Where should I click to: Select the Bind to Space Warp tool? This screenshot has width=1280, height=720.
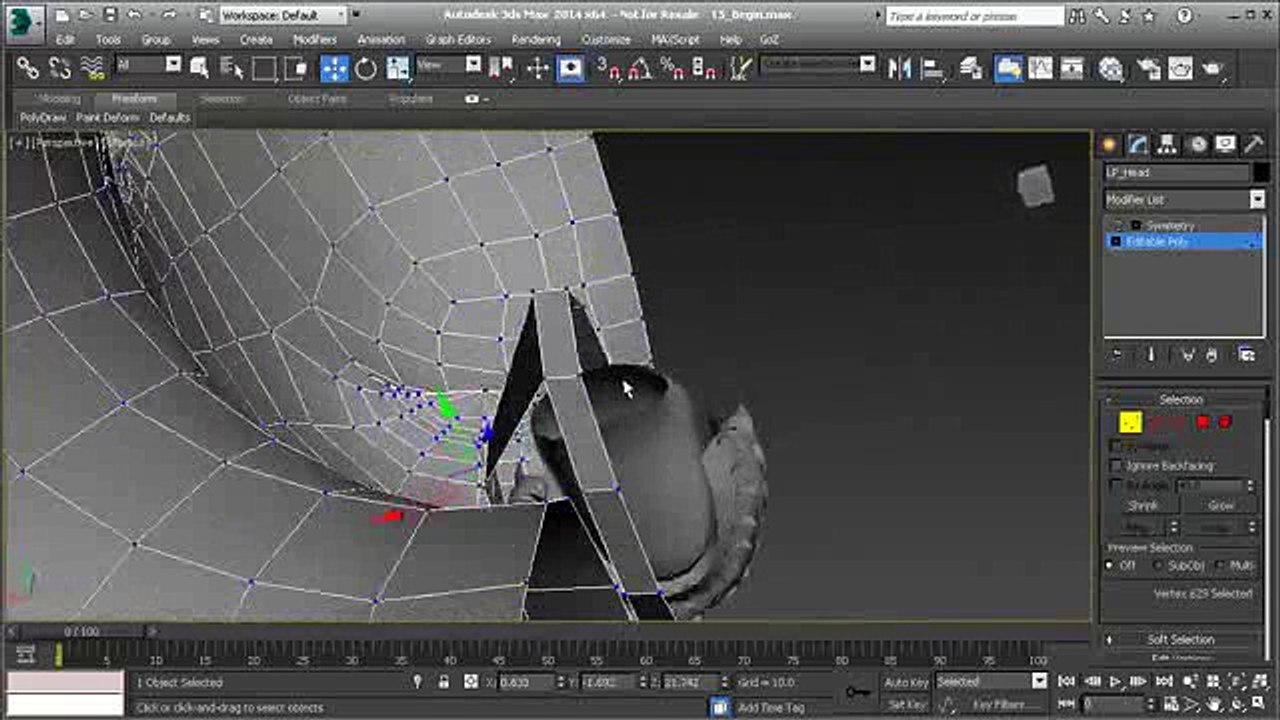click(x=93, y=68)
